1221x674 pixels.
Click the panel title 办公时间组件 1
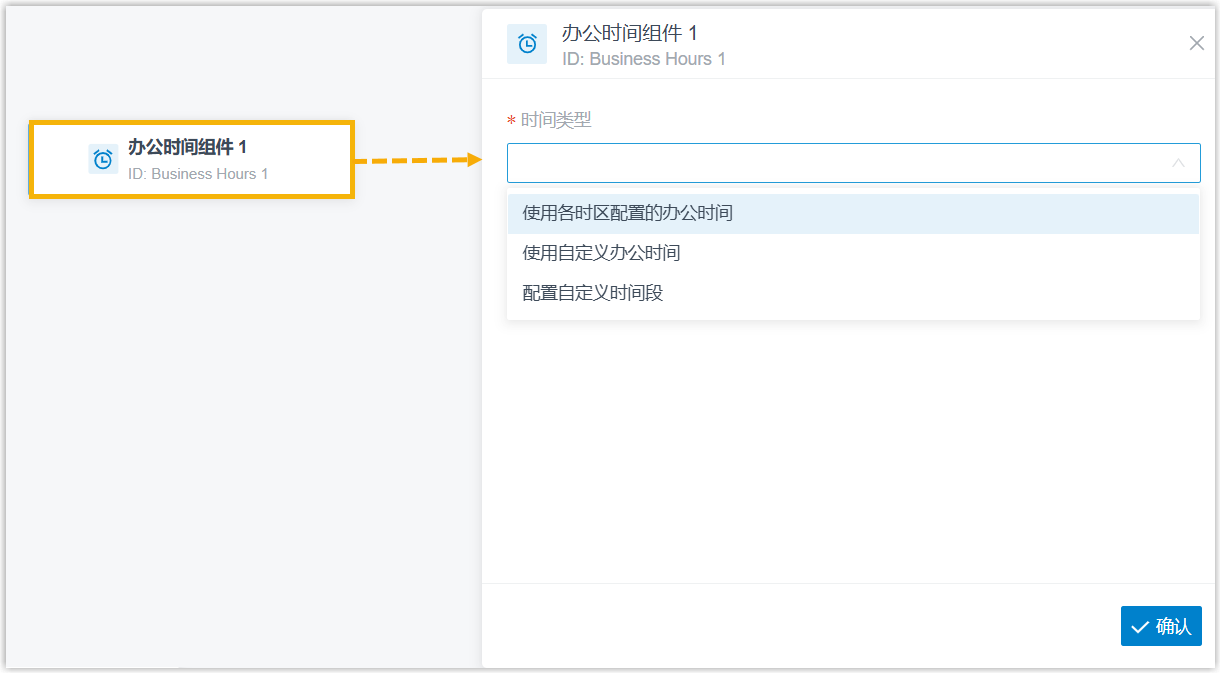tap(630, 33)
